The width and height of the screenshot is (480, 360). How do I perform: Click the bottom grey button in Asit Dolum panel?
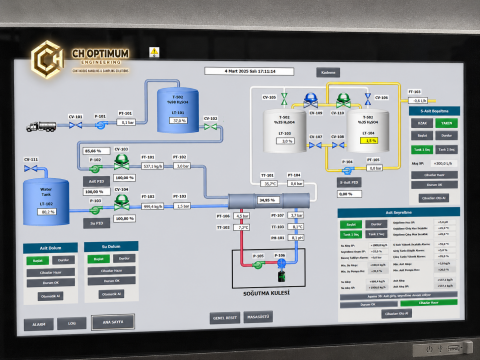click(x=51, y=296)
